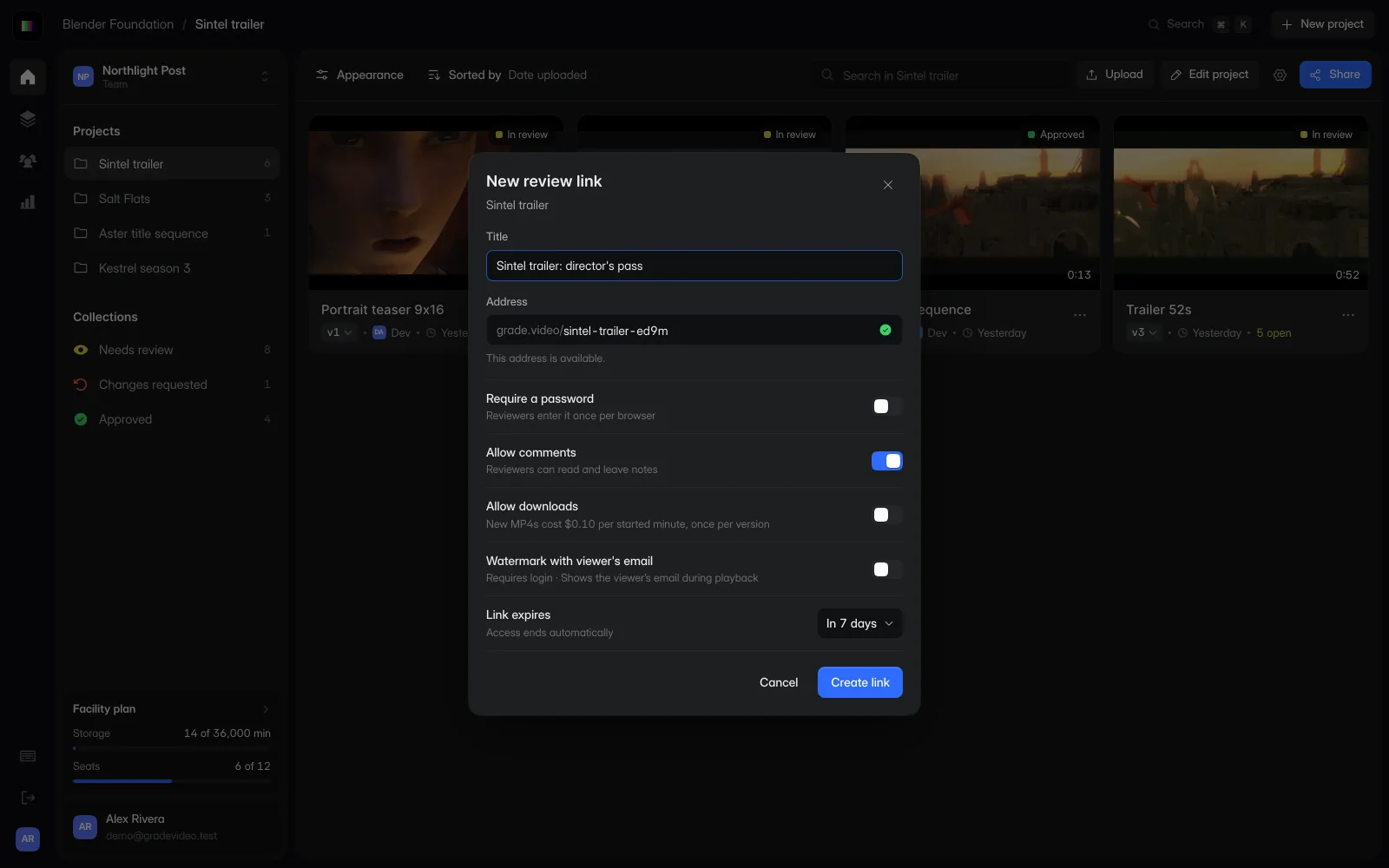The image size is (1389, 868).
Task: Open the home icon in left rail
Action: pyautogui.click(x=28, y=77)
